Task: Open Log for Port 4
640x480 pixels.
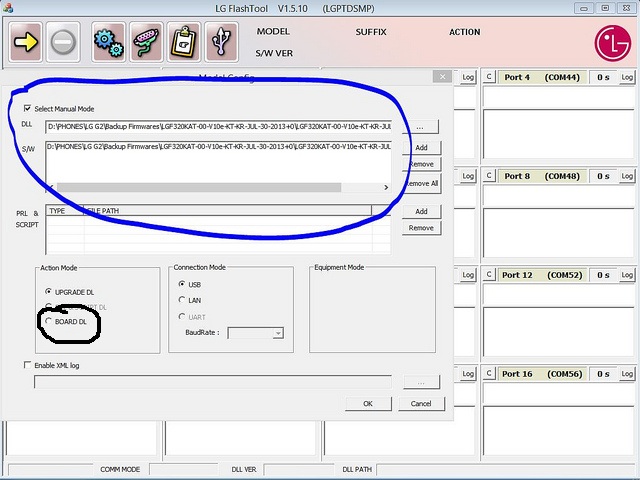Action: [627, 77]
